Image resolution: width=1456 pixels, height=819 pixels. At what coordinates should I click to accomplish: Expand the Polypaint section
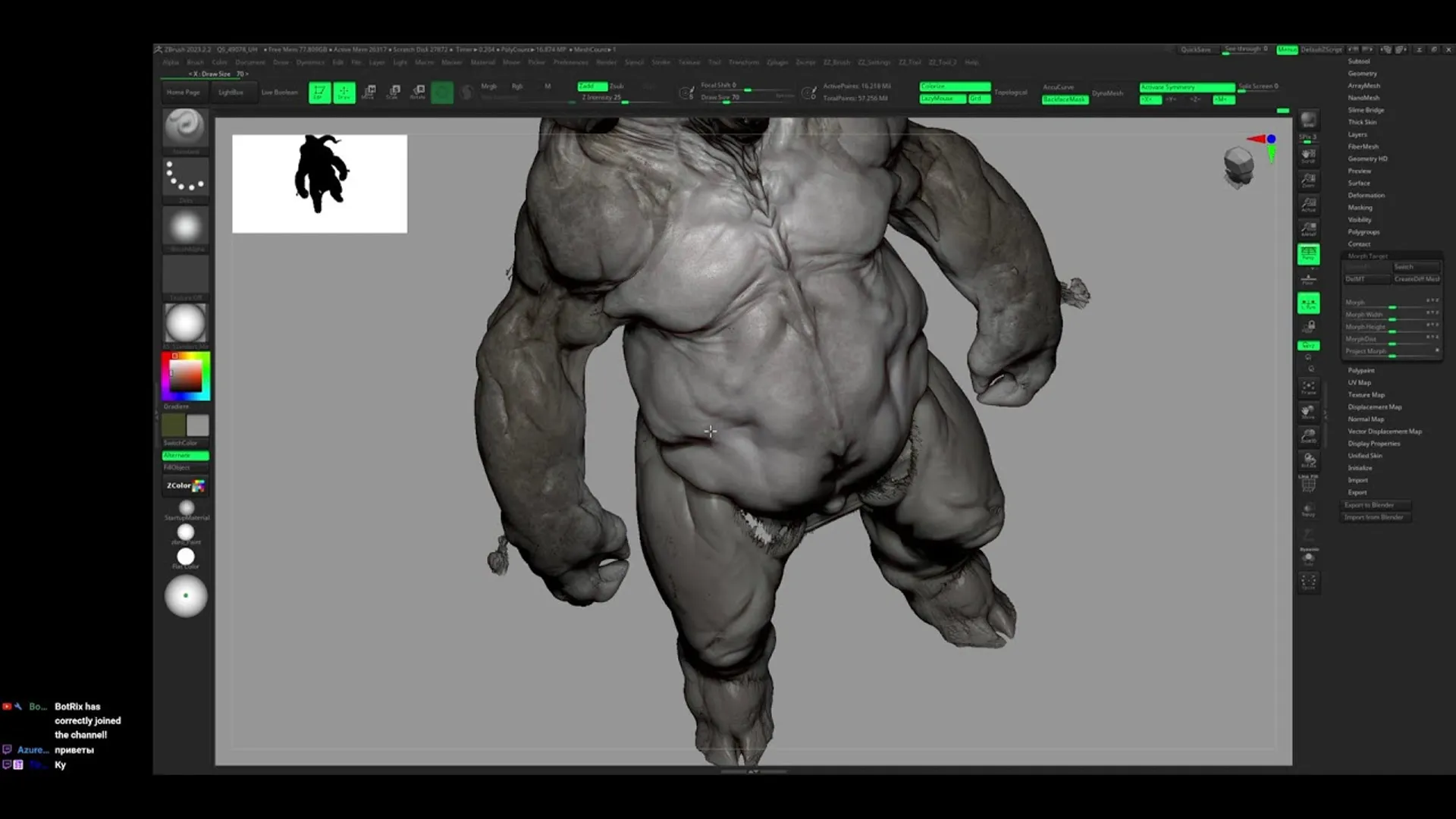click(x=1360, y=370)
